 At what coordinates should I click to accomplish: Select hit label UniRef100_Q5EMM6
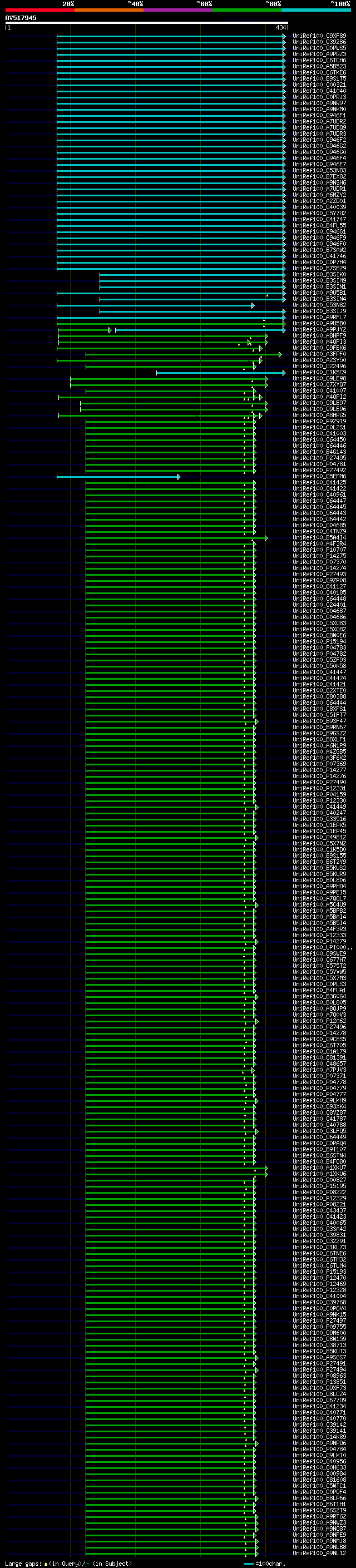(319, 477)
